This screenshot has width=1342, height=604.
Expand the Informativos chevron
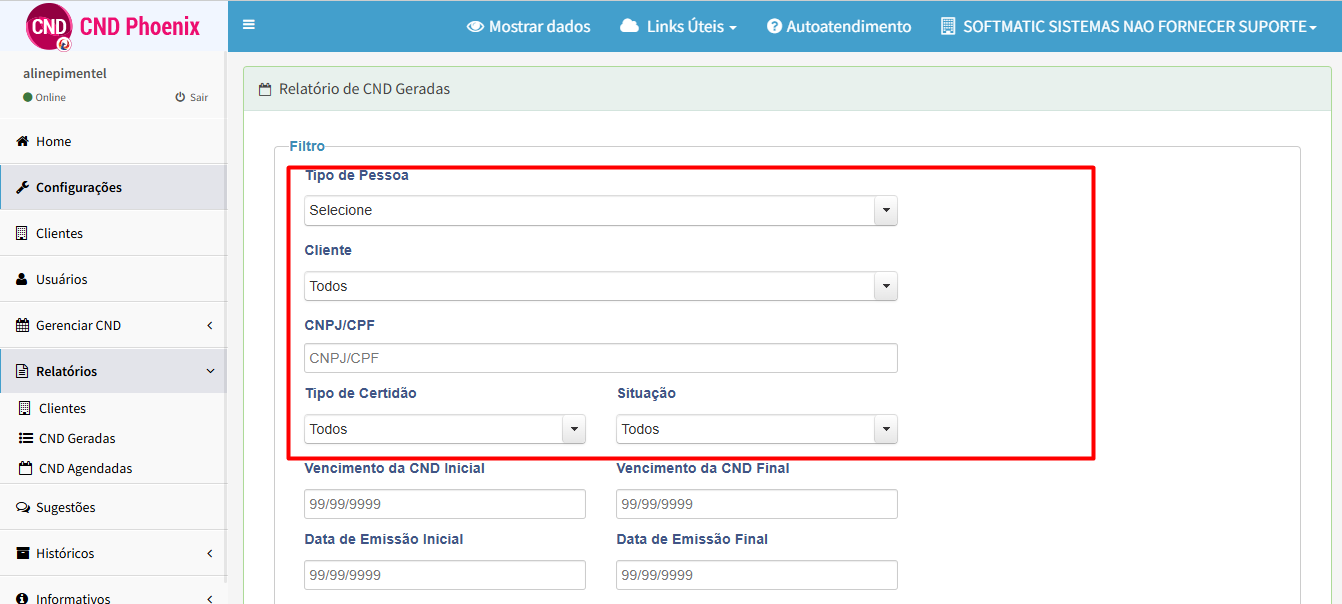tap(210, 598)
